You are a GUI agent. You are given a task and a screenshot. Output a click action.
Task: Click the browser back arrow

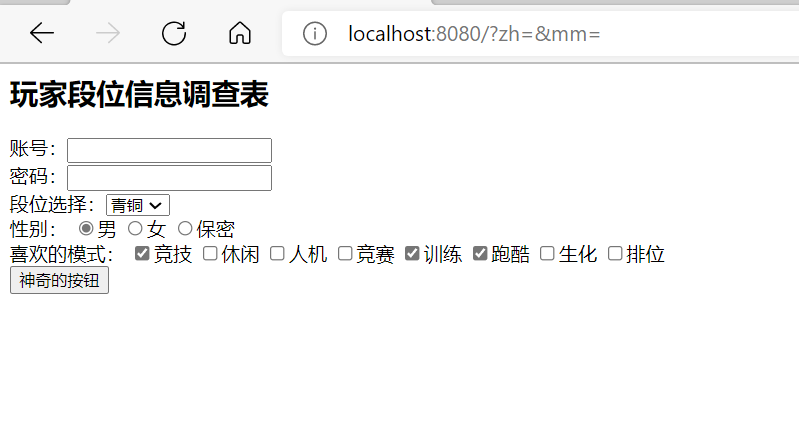42,34
